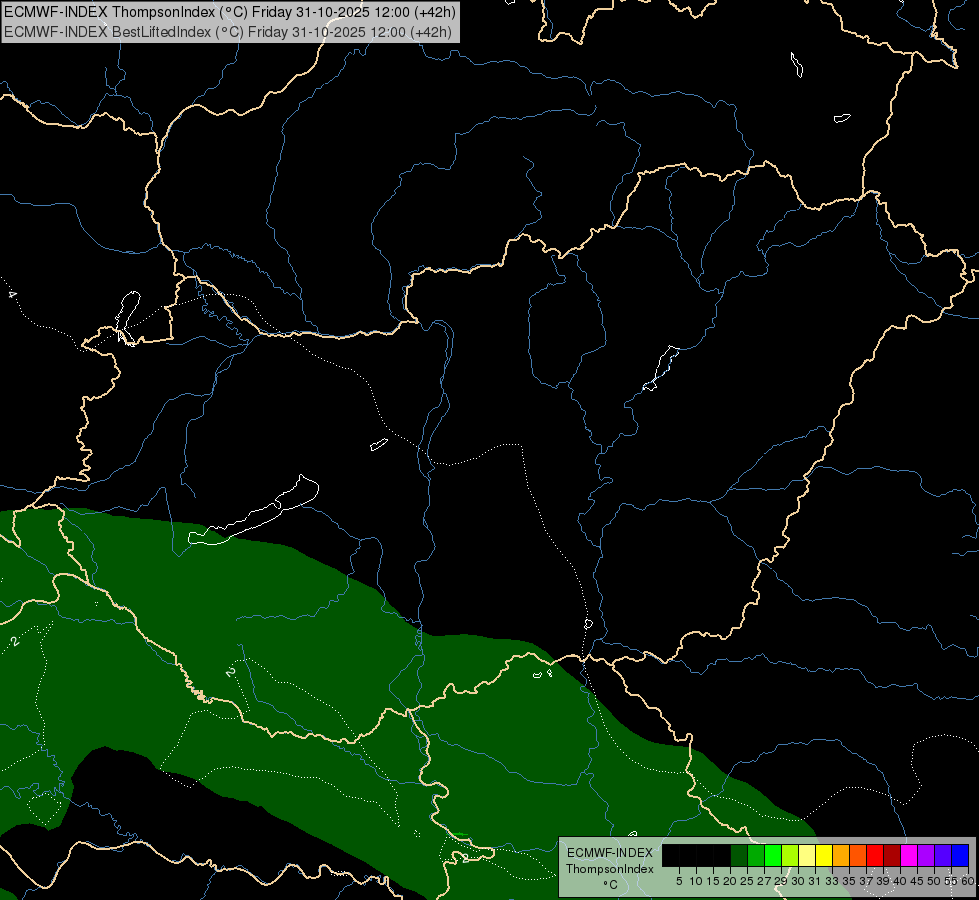Select the medium green 25-27 legend swatch

click(x=756, y=856)
